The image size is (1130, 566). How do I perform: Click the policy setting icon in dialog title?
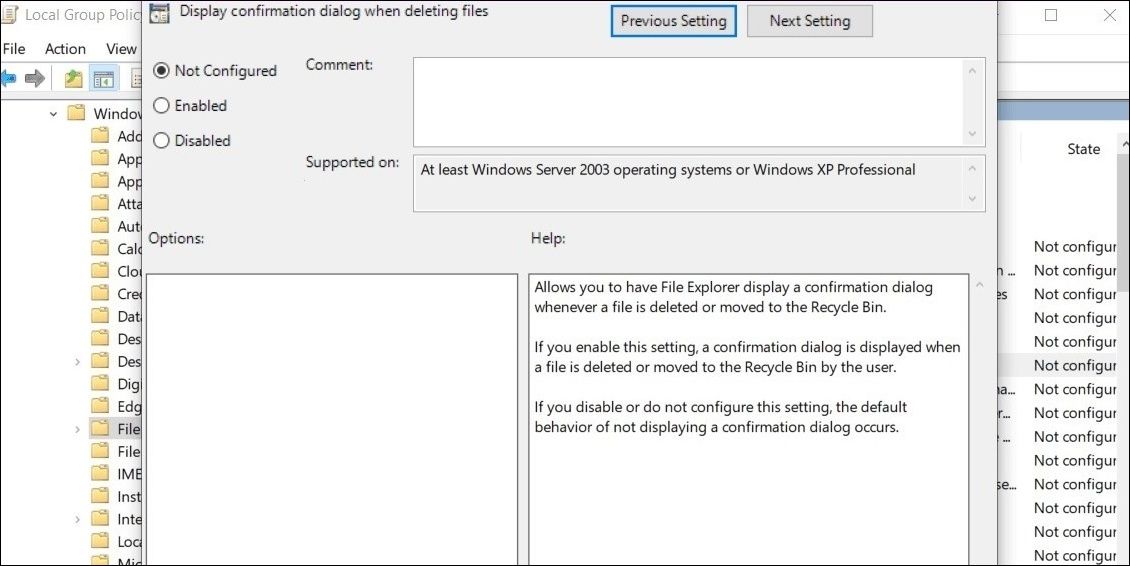(x=159, y=13)
